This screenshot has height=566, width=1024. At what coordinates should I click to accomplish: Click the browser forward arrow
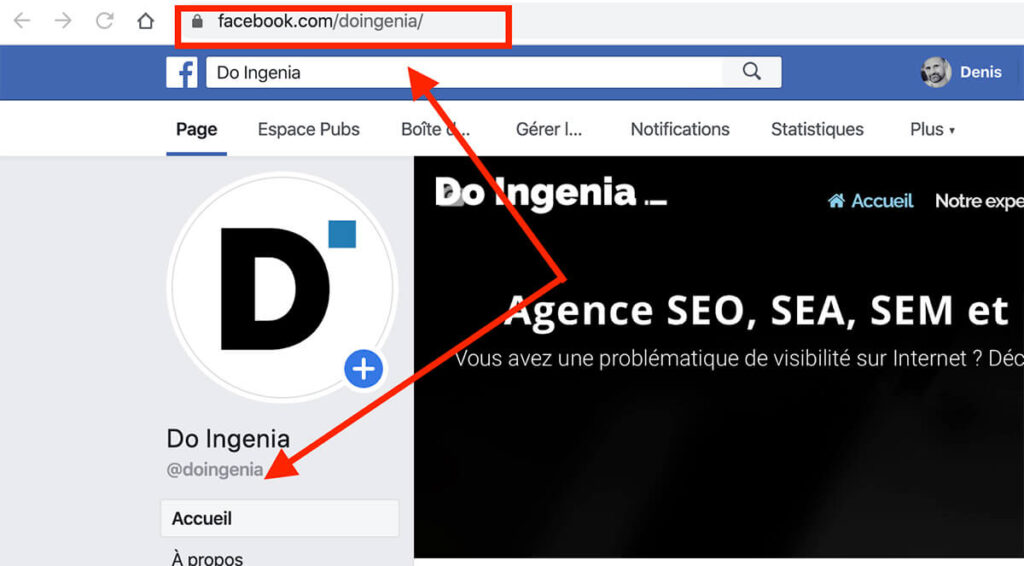63,21
